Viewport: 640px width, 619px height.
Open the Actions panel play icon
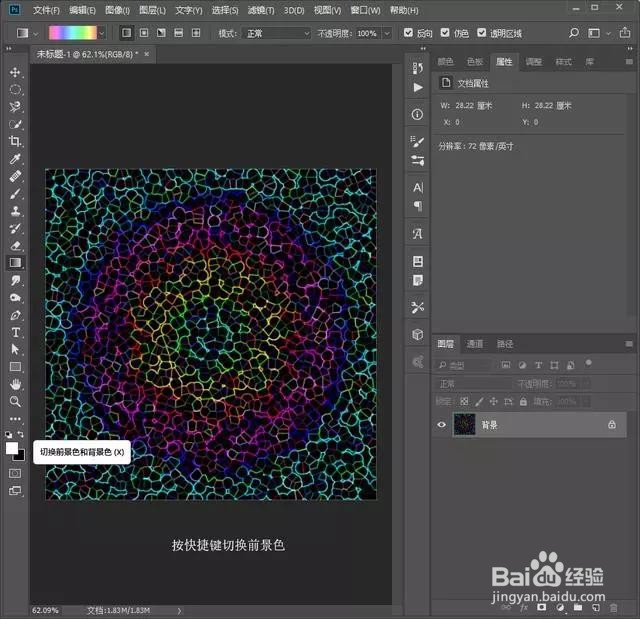[x=418, y=87]
